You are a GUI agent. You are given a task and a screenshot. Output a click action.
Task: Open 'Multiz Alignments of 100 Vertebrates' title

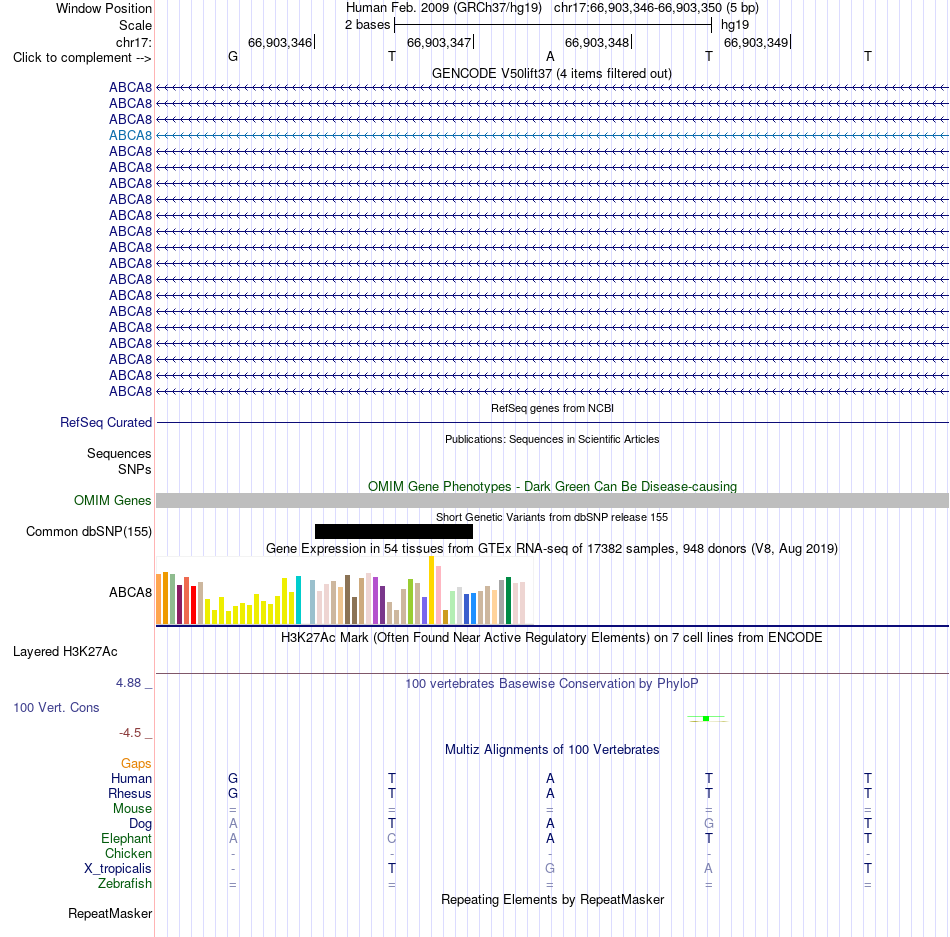pos(552,749)
